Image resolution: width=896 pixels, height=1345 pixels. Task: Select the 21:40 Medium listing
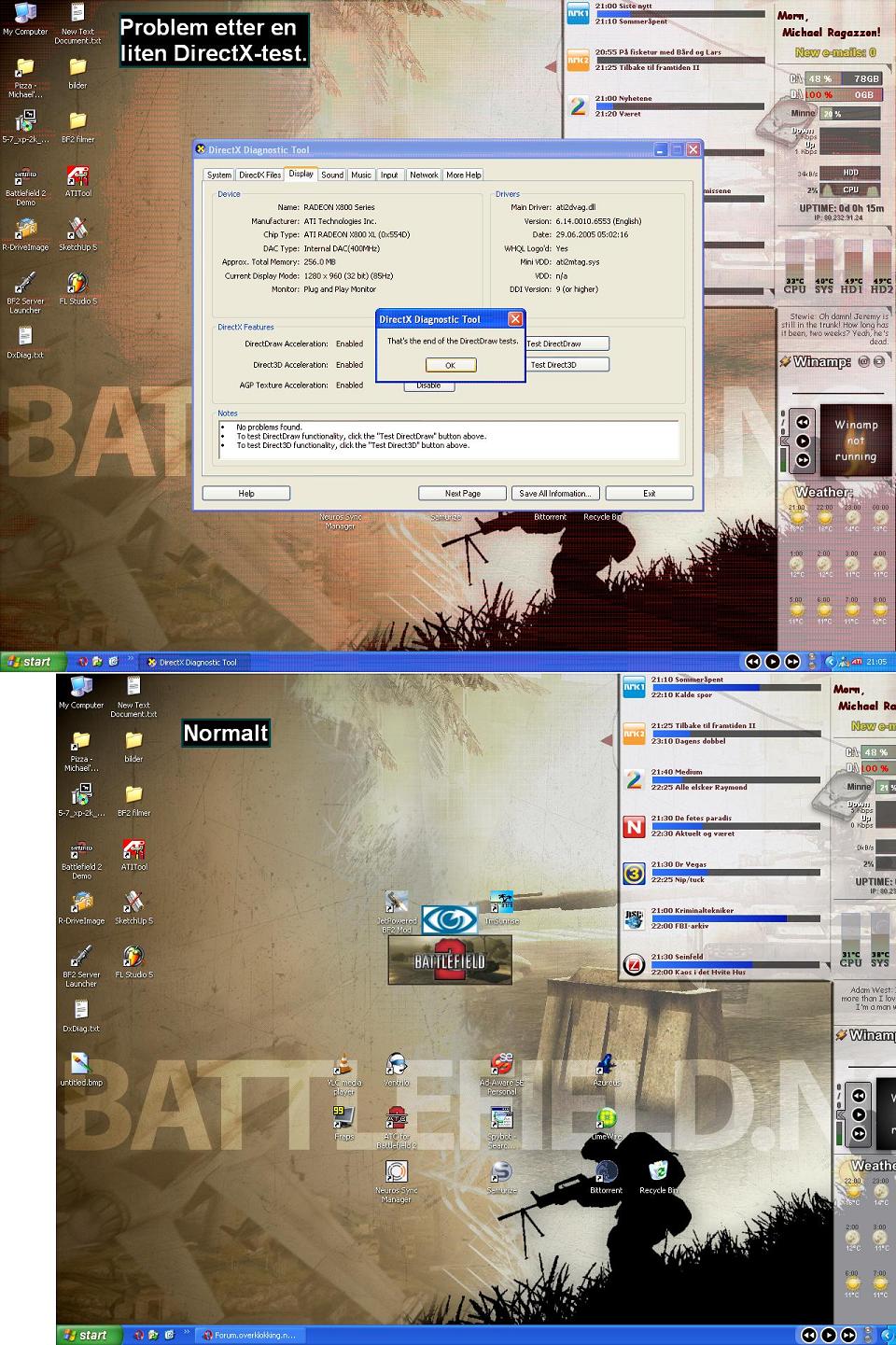[677, 772]
